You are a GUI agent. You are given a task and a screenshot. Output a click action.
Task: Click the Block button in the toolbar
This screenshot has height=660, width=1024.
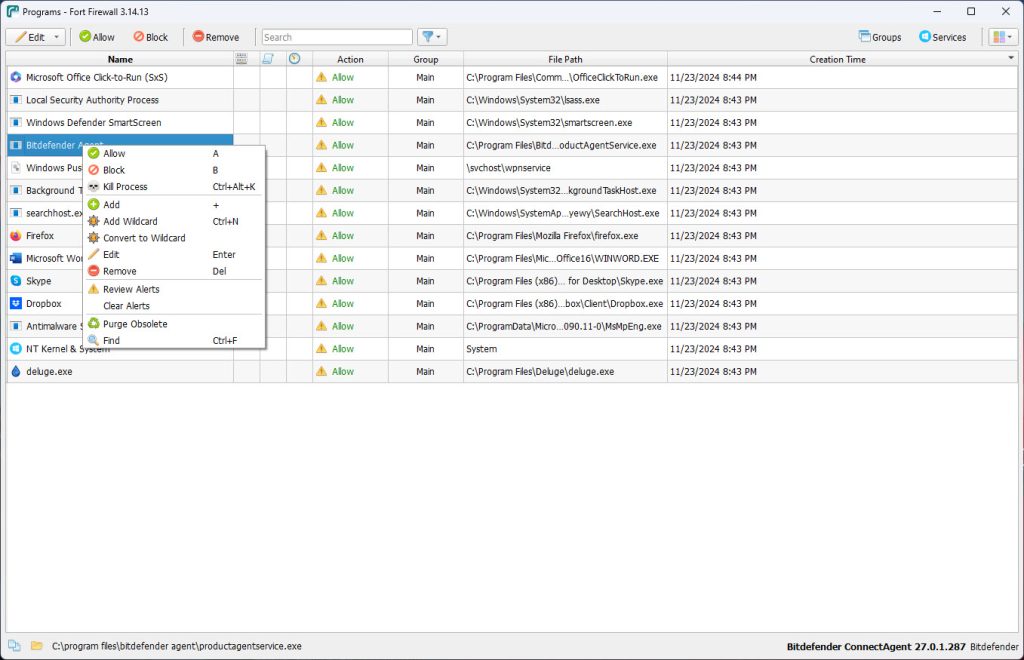pyautogui.click(x=151, y=37)
